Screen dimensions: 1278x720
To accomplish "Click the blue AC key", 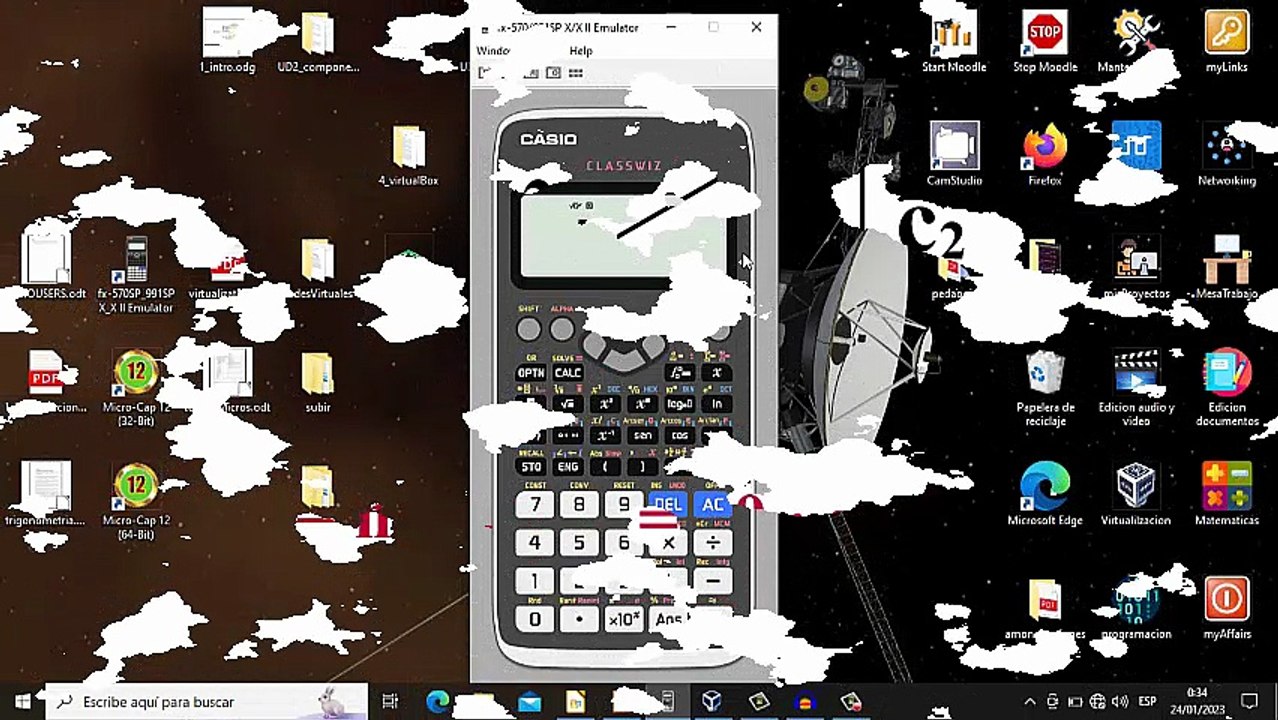I will click(x=713, y=505).
